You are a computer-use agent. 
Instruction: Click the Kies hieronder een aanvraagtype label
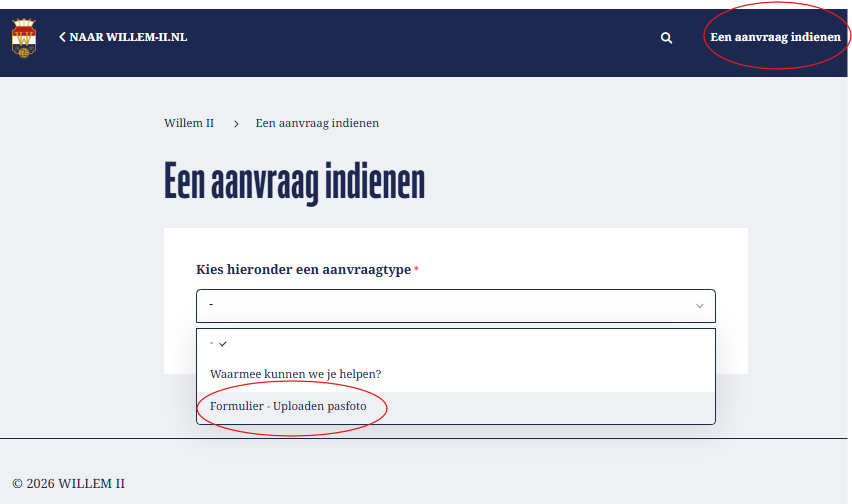[x=303, y=269]
